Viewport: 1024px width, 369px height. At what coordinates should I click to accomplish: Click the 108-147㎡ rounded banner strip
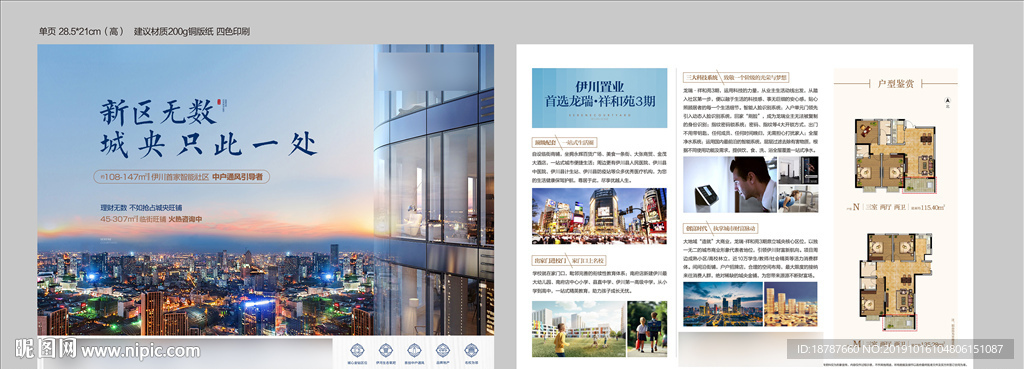click(x=182, y=176)
